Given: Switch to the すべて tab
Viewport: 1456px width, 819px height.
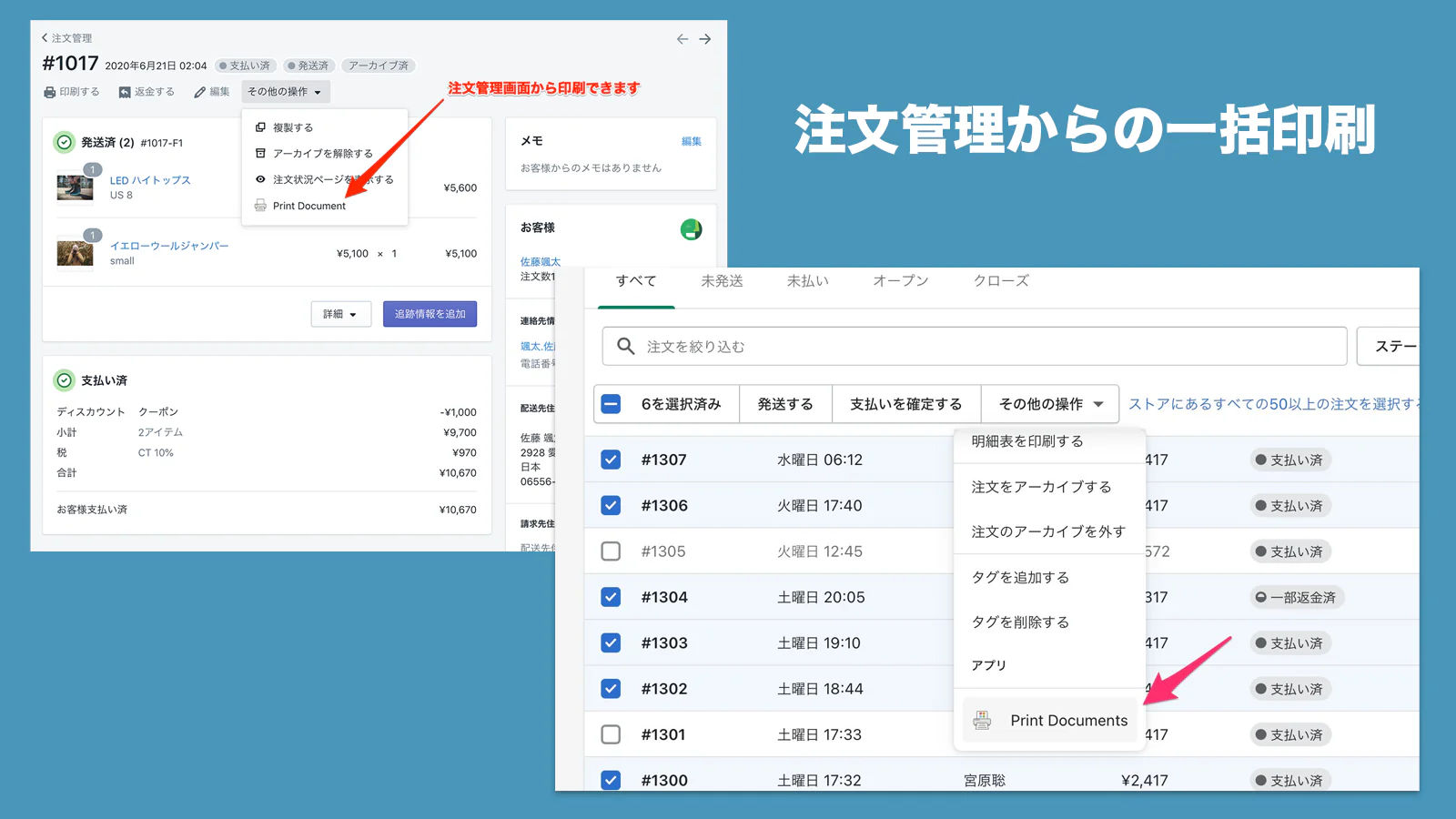Looking at the screenshot, I should (x=636, y=281).
